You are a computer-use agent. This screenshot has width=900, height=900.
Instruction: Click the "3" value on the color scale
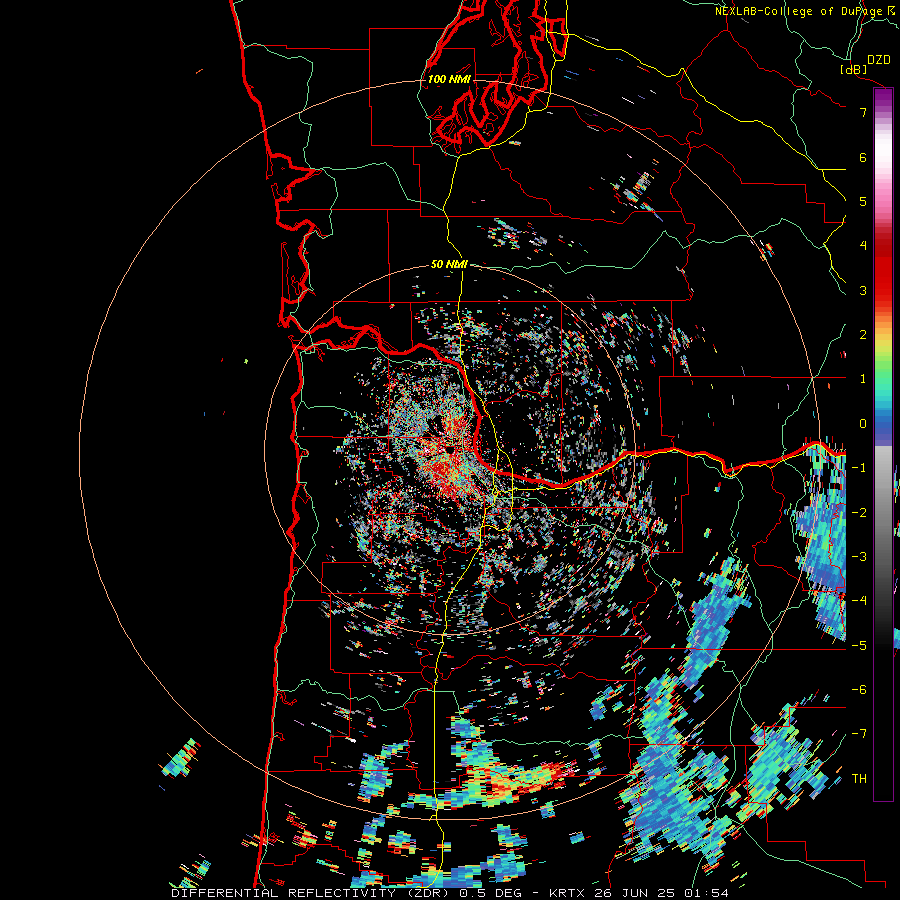[863, 290]
